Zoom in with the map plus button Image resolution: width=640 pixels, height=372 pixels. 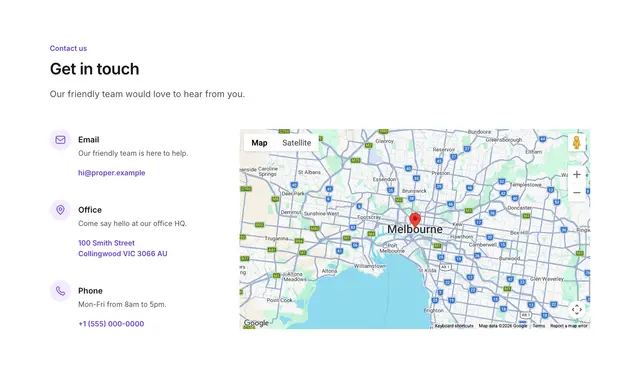click(x=577, y=175)
